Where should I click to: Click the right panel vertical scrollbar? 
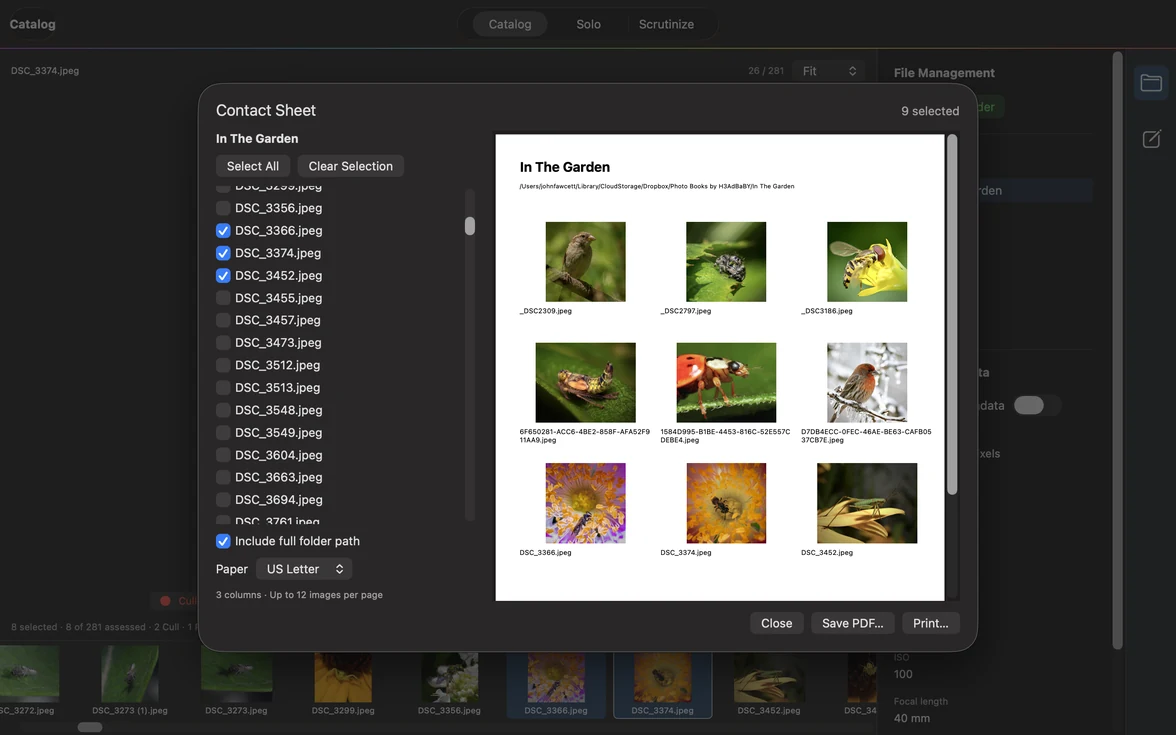click(1117, 350)
